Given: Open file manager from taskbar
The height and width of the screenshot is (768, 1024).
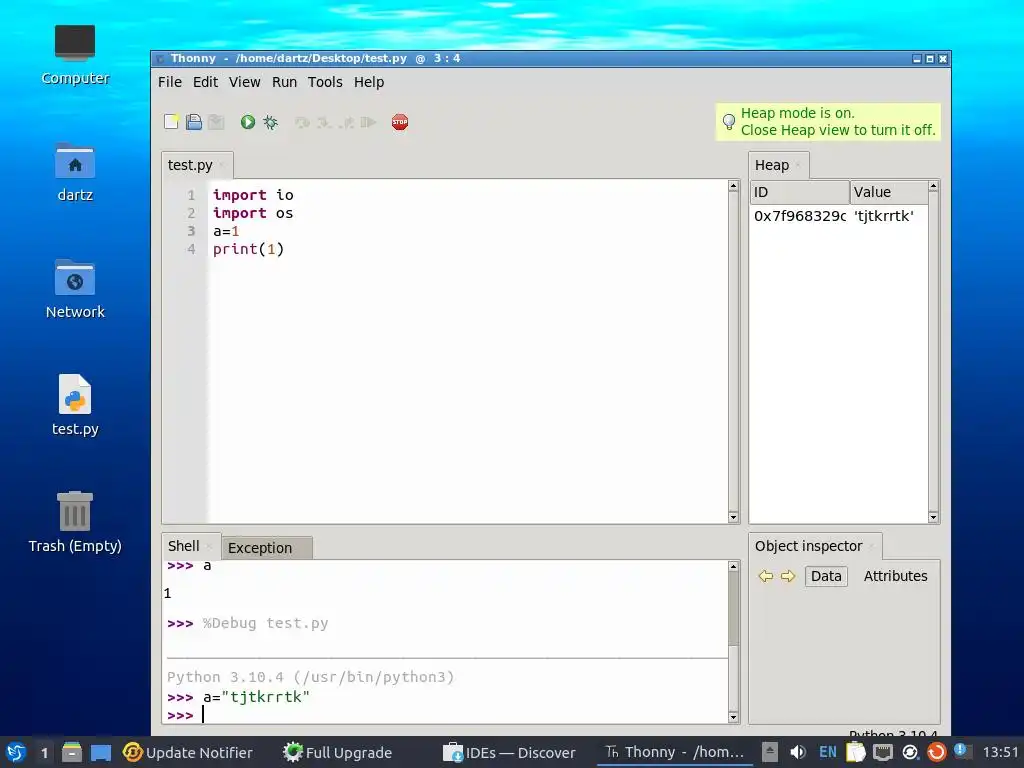Looking at the screenshot, I should click(x=72, y=752).
